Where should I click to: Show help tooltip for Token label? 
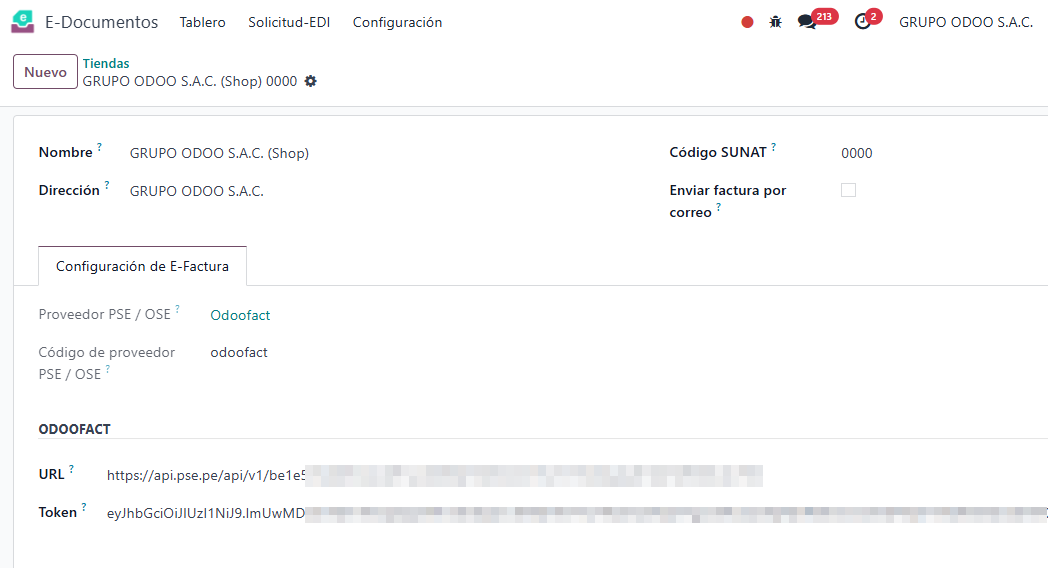pos(84,507)
